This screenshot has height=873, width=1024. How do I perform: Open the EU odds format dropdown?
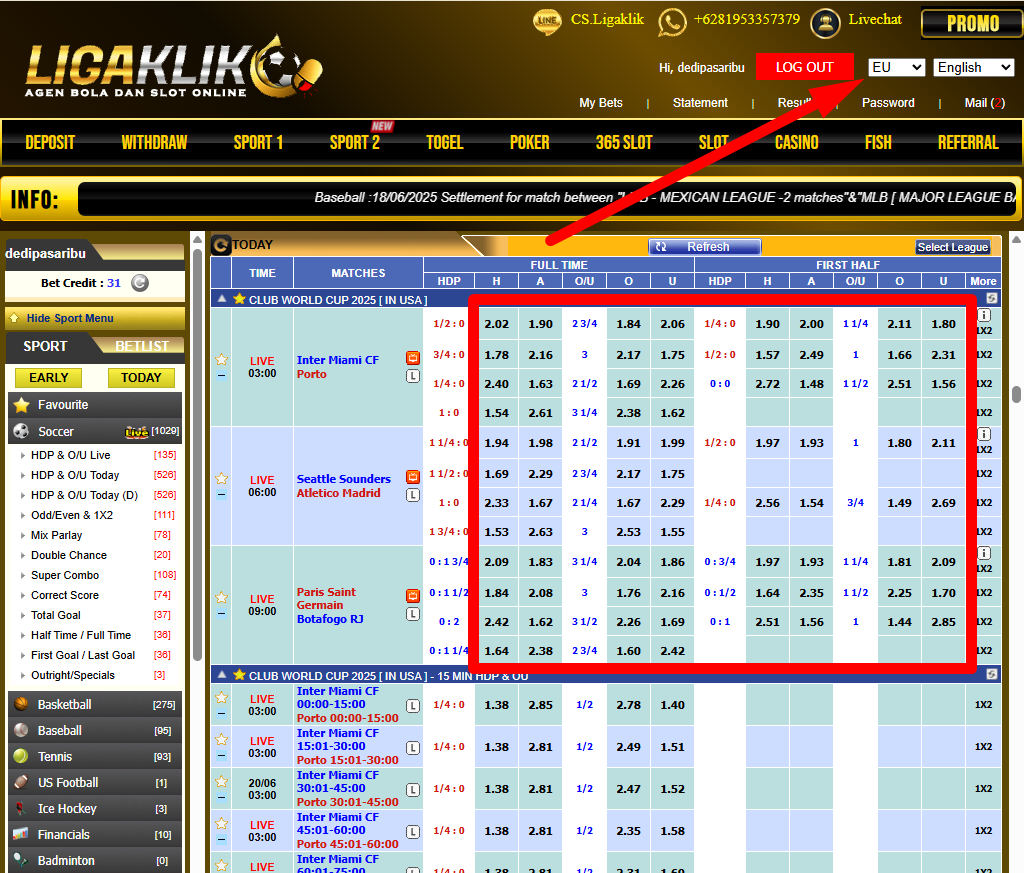click(x=896, y=67)
